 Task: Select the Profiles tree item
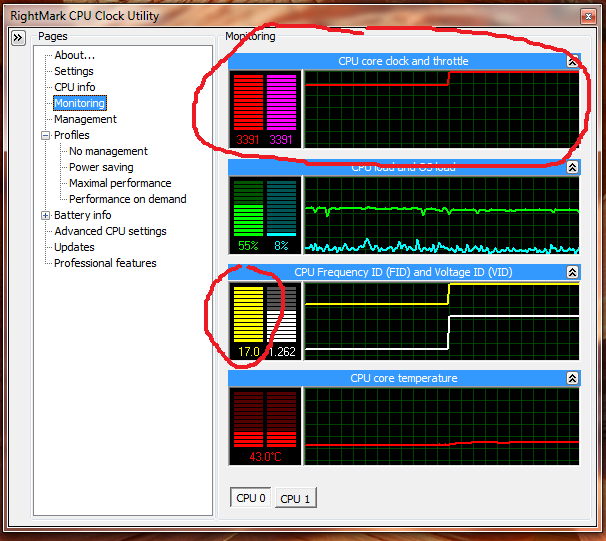(x=72, y=135)
